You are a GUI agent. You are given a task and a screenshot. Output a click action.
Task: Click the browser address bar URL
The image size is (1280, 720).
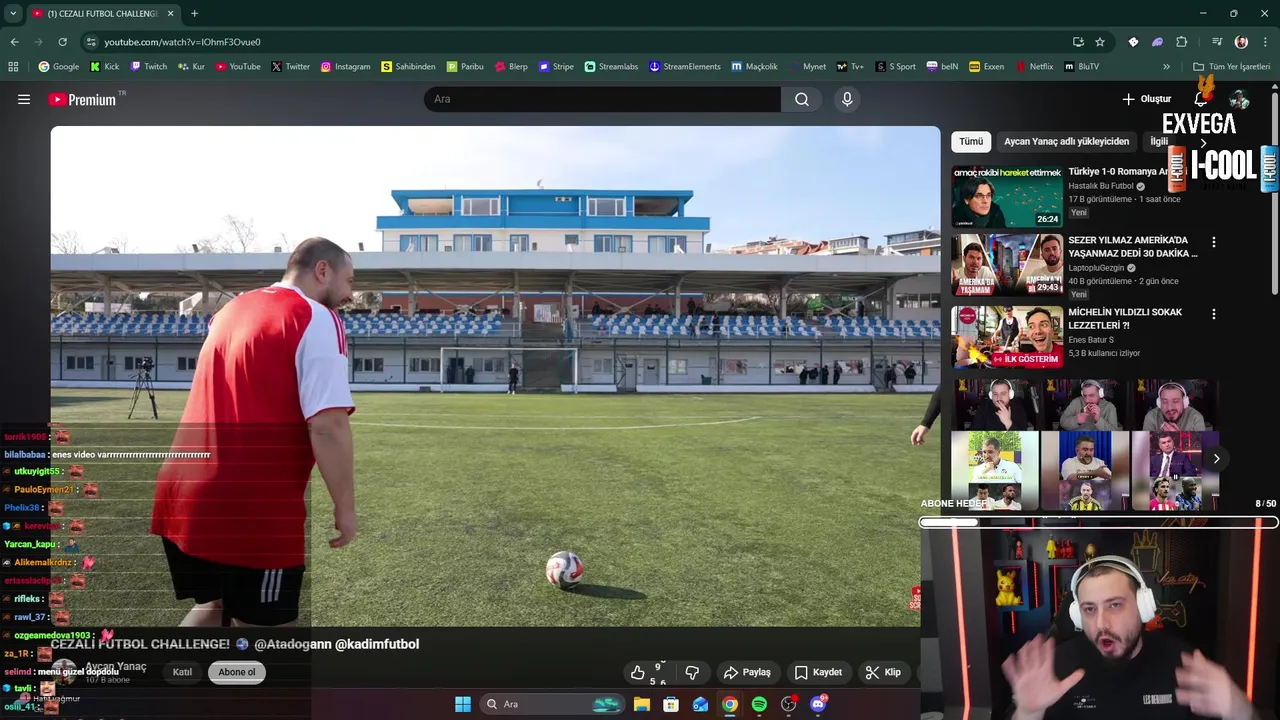tap(182, 42)
